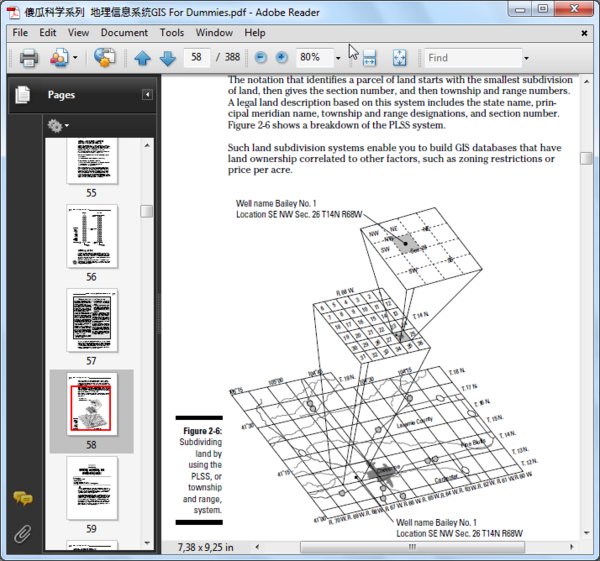Expand the Find options dropdown

[517, 58]
